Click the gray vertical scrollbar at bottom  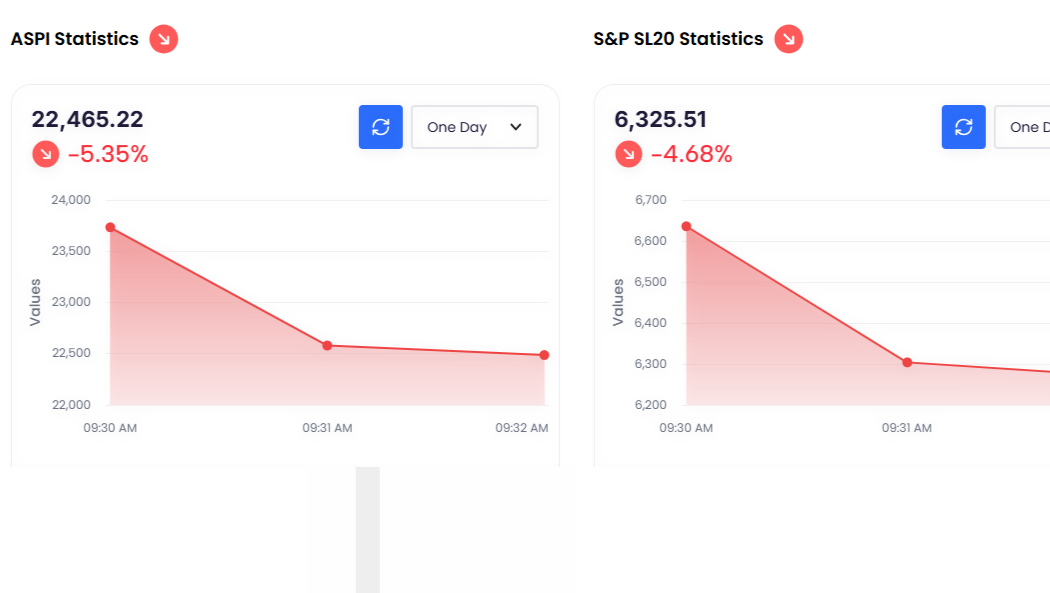[x=368, y=530]
